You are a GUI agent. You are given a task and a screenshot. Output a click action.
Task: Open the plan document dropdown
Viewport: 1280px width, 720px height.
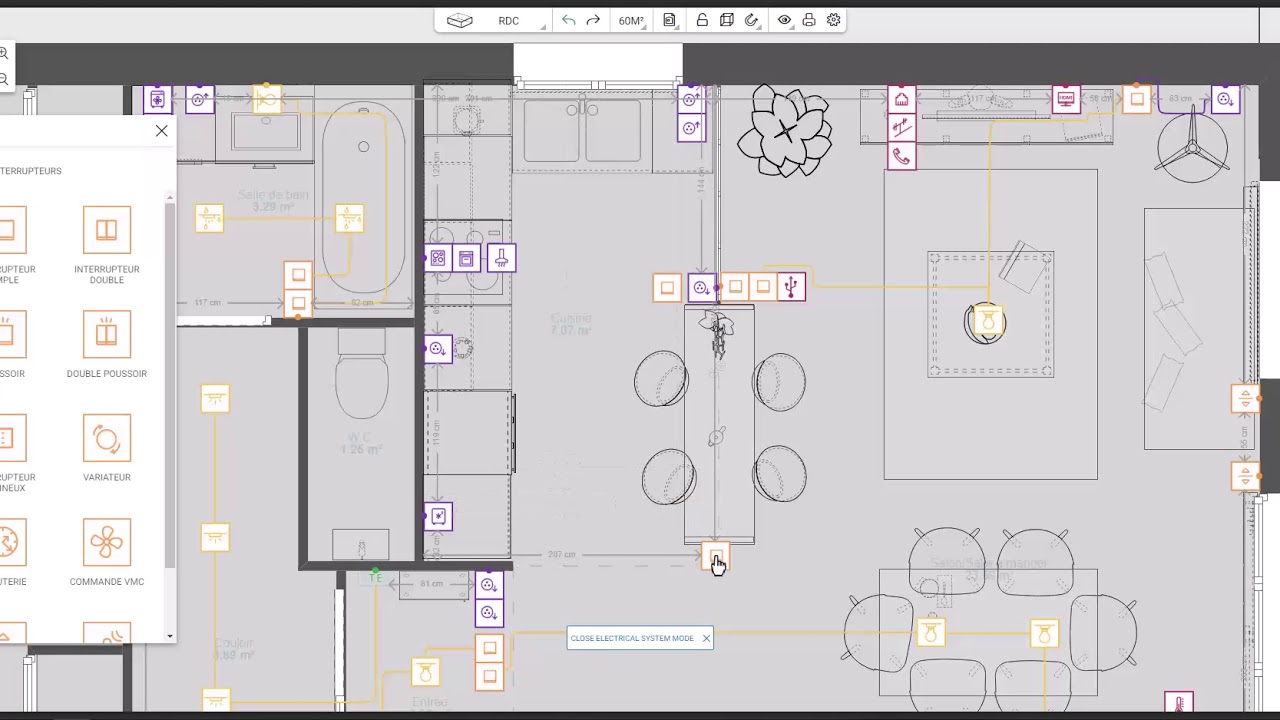(671, 20)
